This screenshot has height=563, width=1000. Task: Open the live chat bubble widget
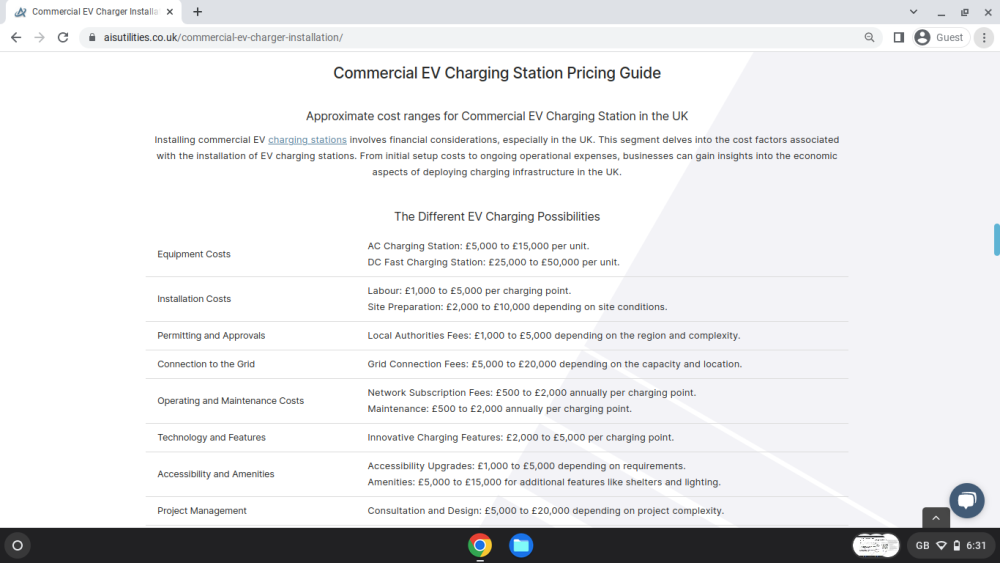pos(967,501)
